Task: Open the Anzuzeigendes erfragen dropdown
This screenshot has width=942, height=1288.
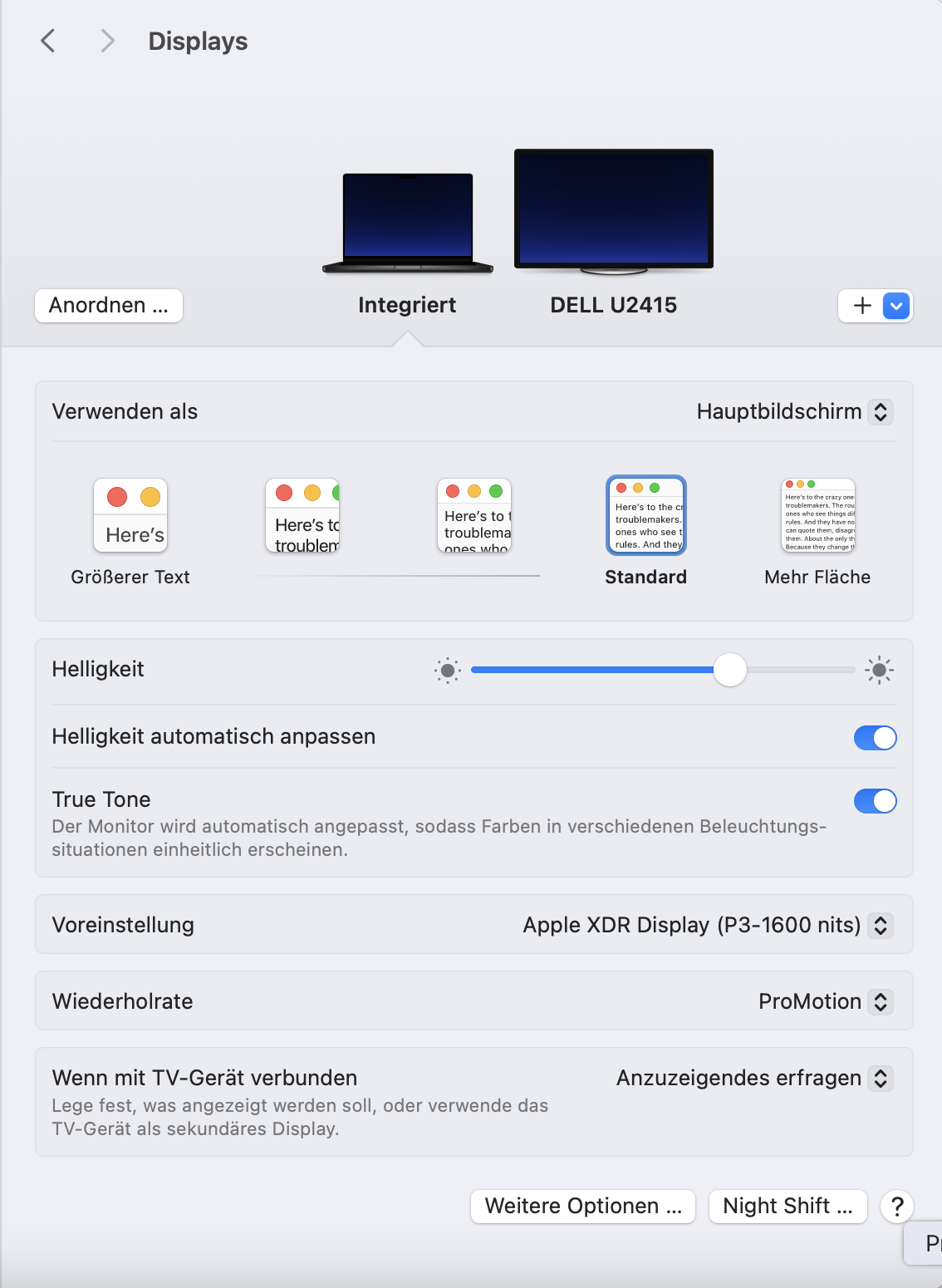Action: coord(754,1078)
